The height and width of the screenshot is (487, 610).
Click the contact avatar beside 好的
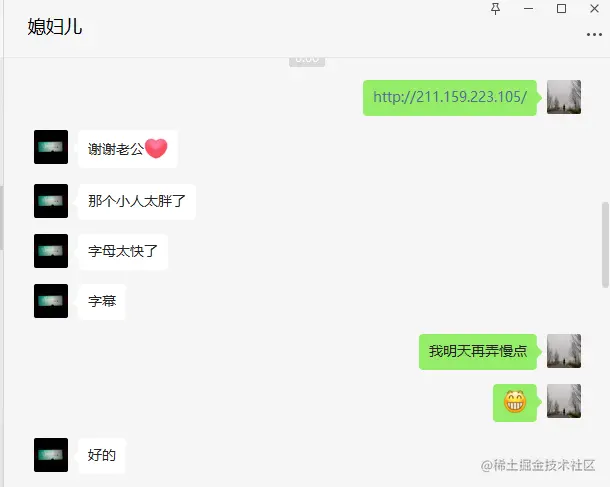(x=51, y=455)
